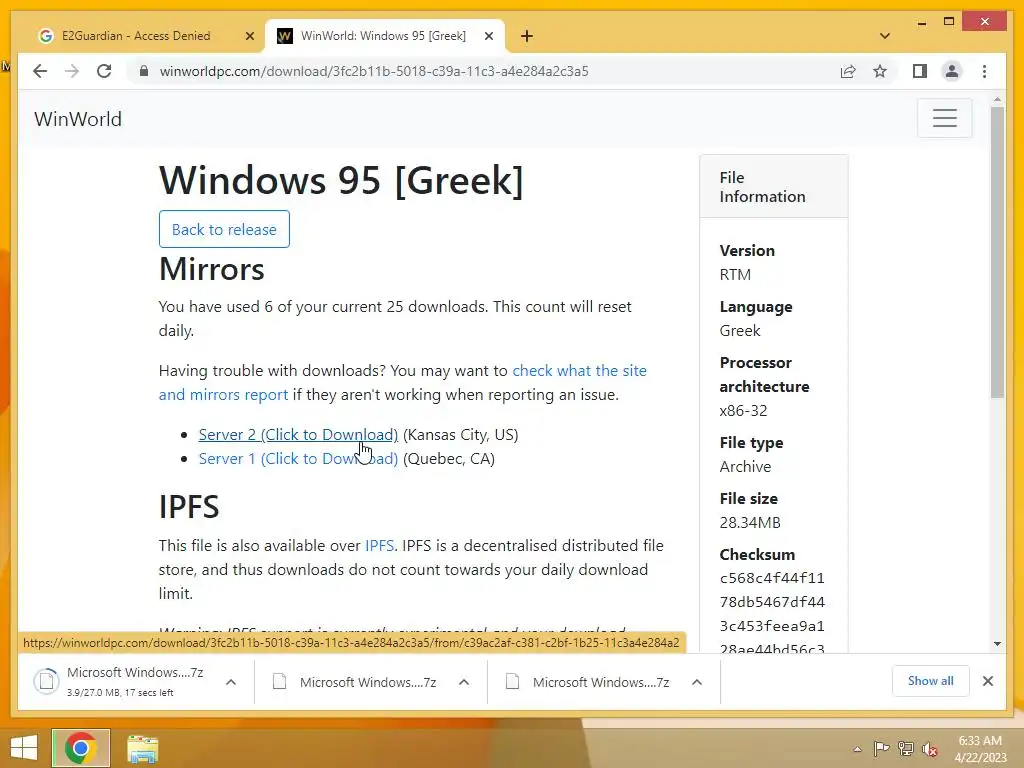Image resolution: width=1024 pixels, height=768 pixels.
Task: Open the taskbar clock and date
Action: (980, 749)
